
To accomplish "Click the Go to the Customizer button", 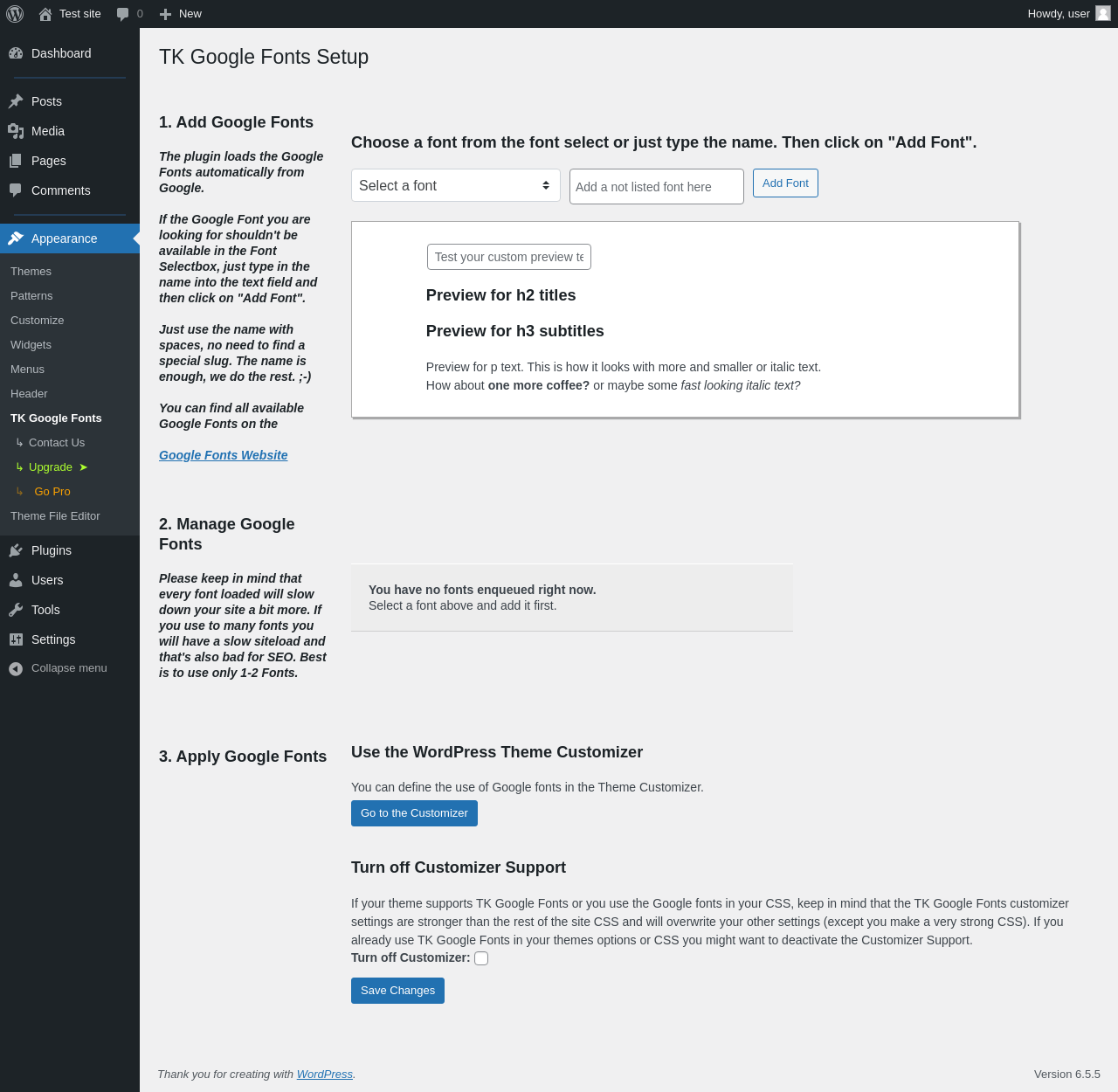I will pos(414,813).
